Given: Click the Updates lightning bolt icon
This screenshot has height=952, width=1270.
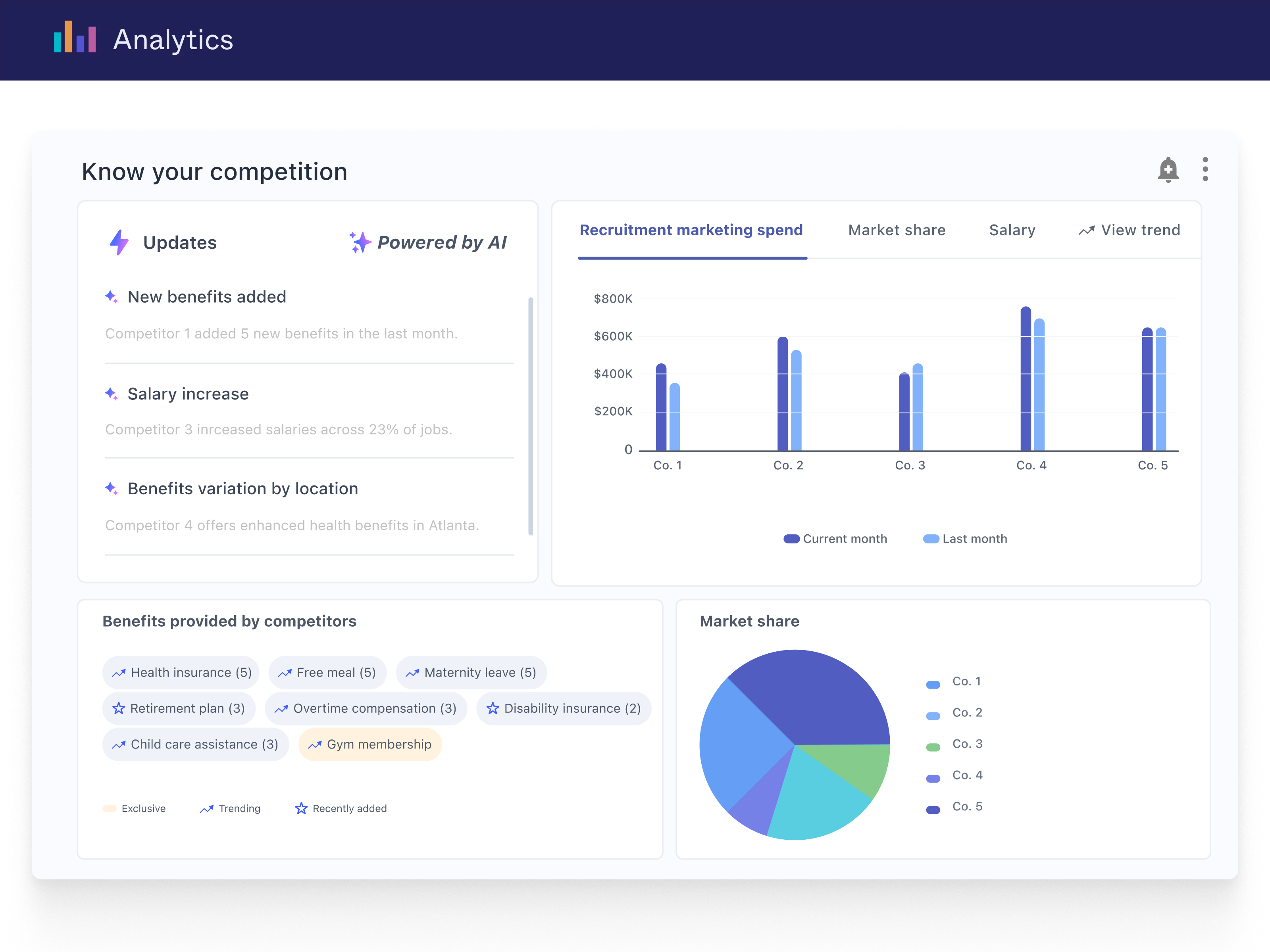Looking at the screenshot, I should (x=119, y=242).
